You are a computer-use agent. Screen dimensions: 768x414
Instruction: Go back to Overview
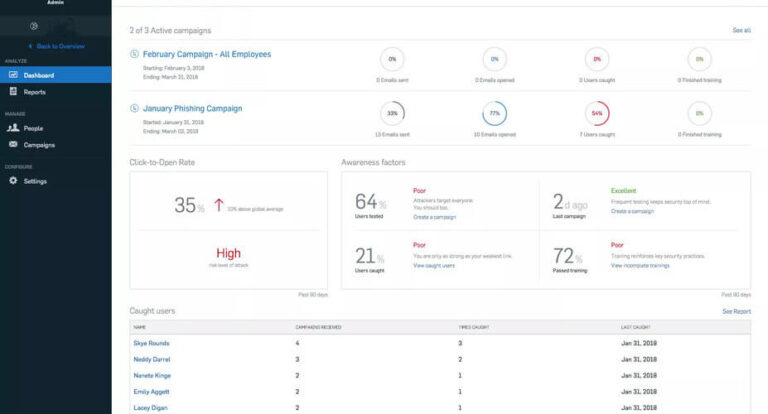coord(56,46)
